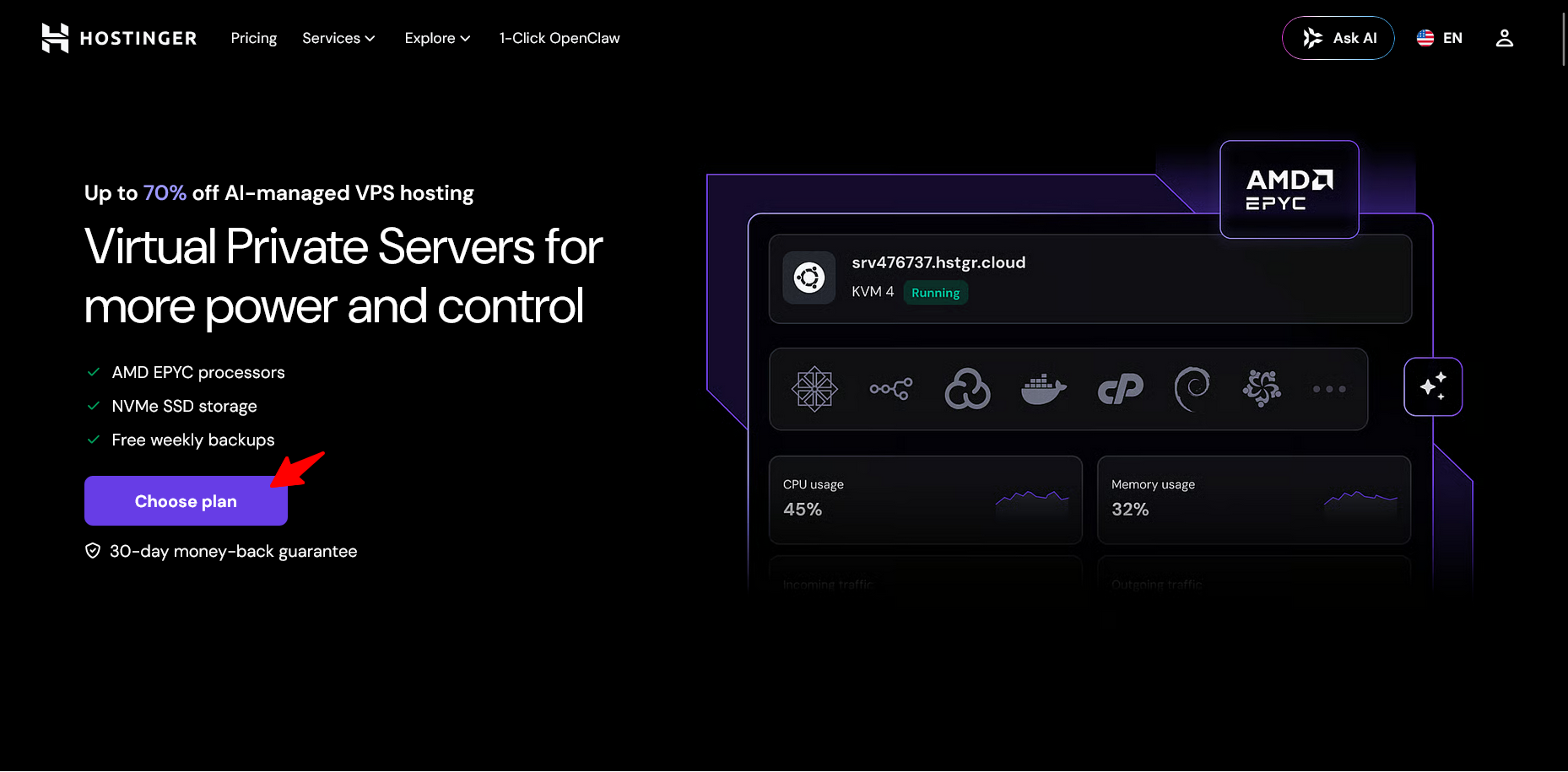1568x772 pixels.
Task: Click the gear-flower icon next to Debian
Action: 1262,389
